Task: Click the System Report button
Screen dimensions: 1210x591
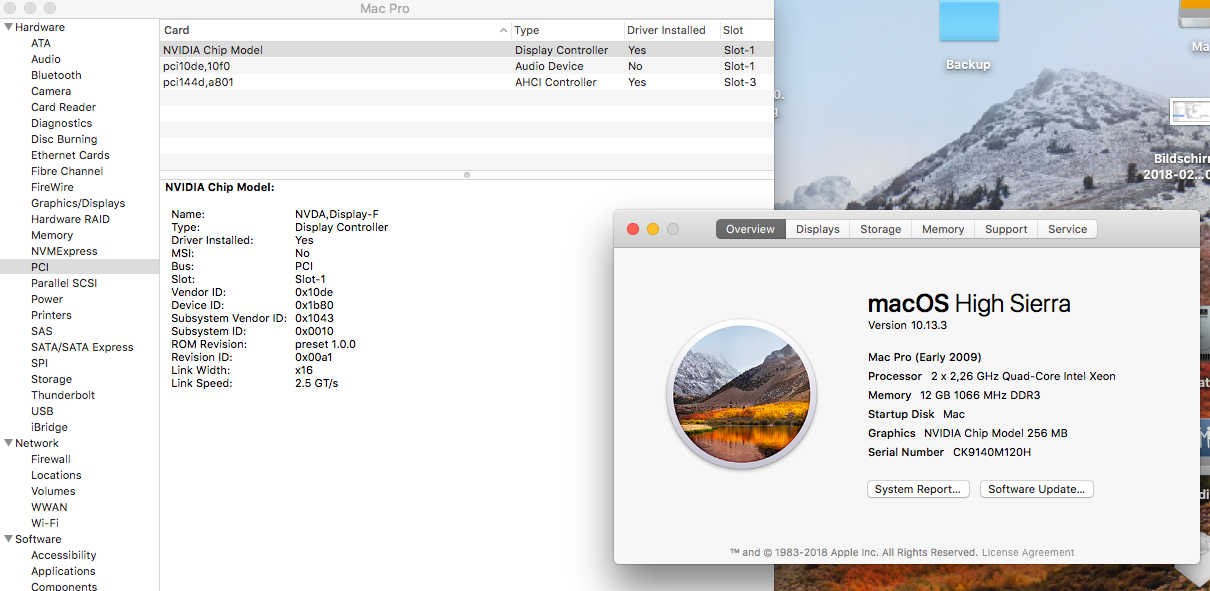Action: tap(918, 489)
